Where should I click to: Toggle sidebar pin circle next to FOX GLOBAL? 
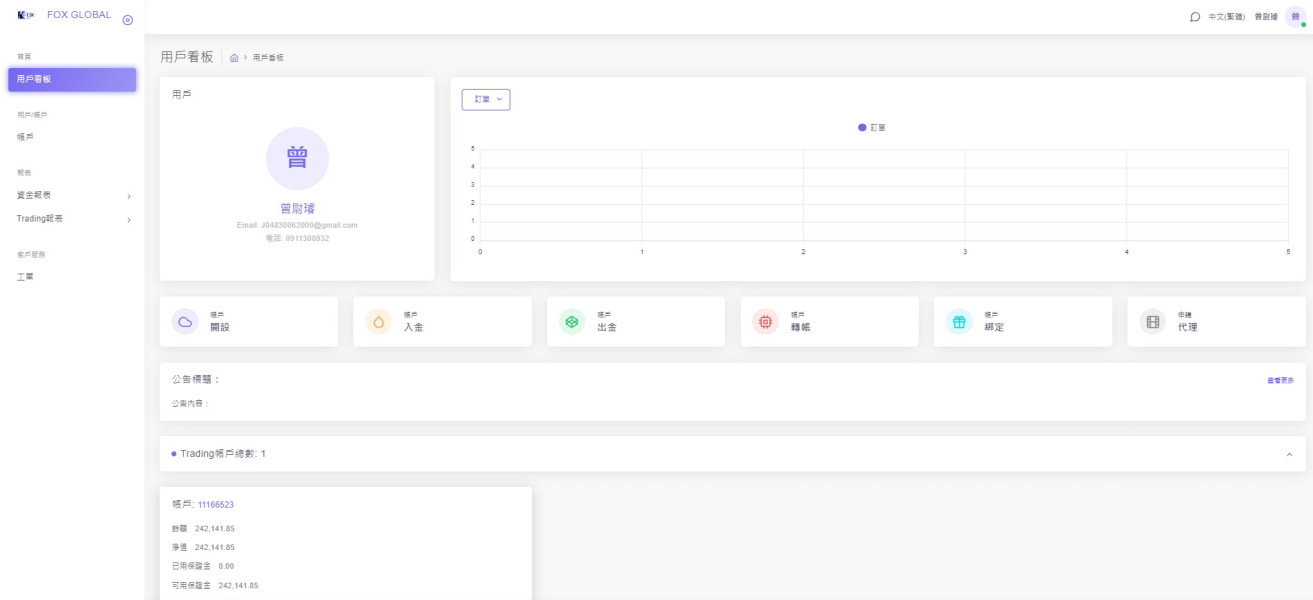(127, 20)
